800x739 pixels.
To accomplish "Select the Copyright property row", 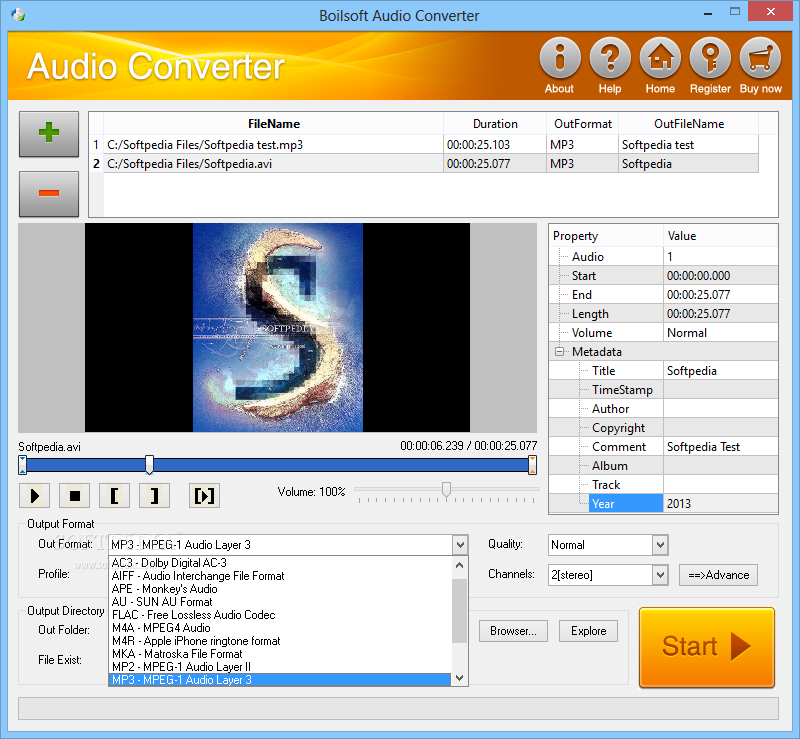I will point(663,428).
